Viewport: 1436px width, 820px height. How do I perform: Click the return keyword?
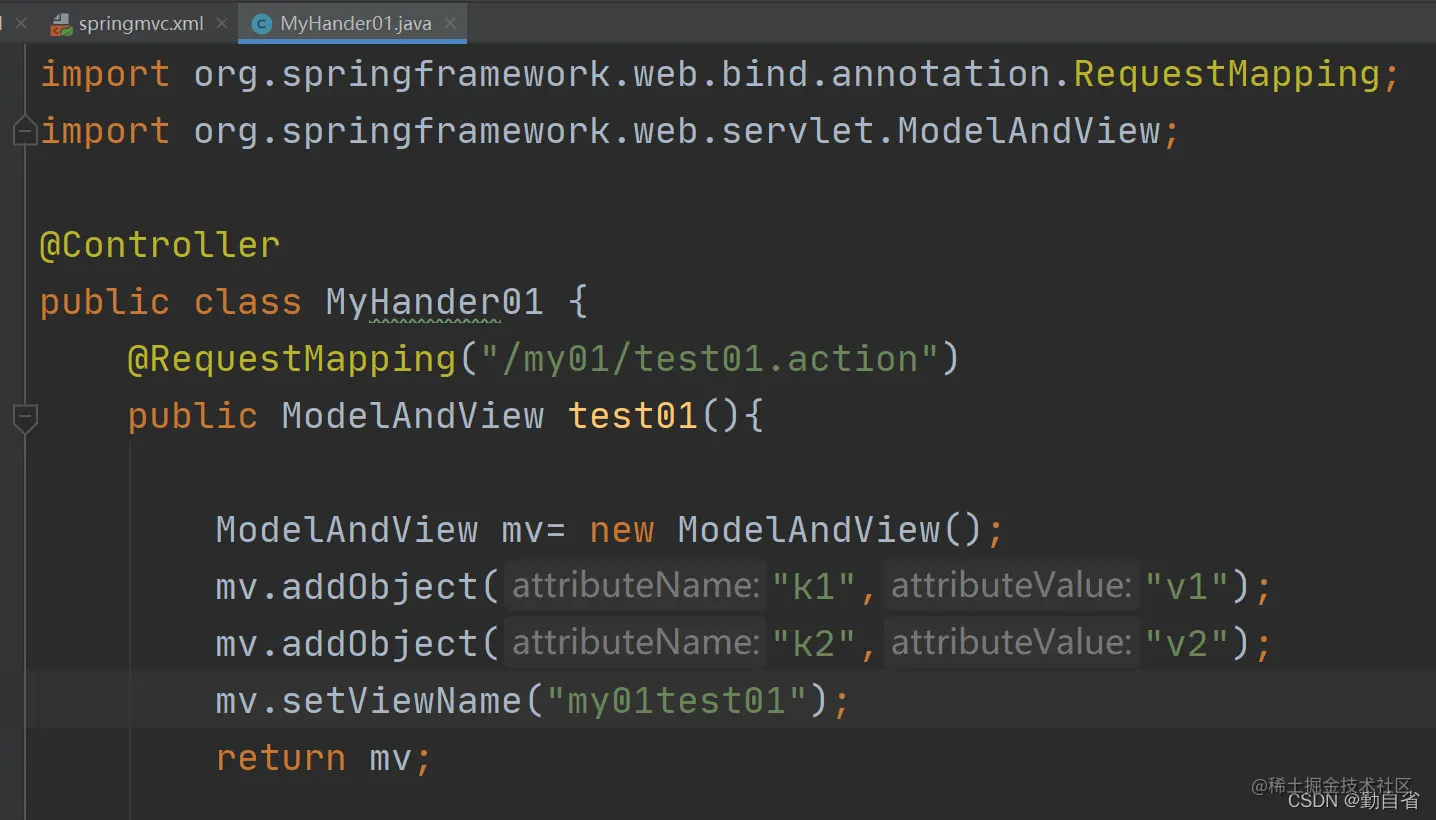pos(281,759)
